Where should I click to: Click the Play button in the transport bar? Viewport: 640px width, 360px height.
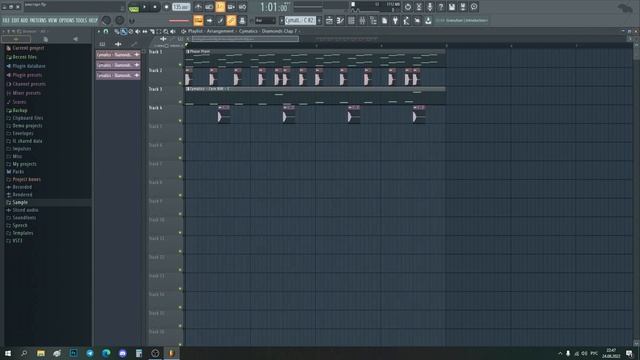[144, 7]
